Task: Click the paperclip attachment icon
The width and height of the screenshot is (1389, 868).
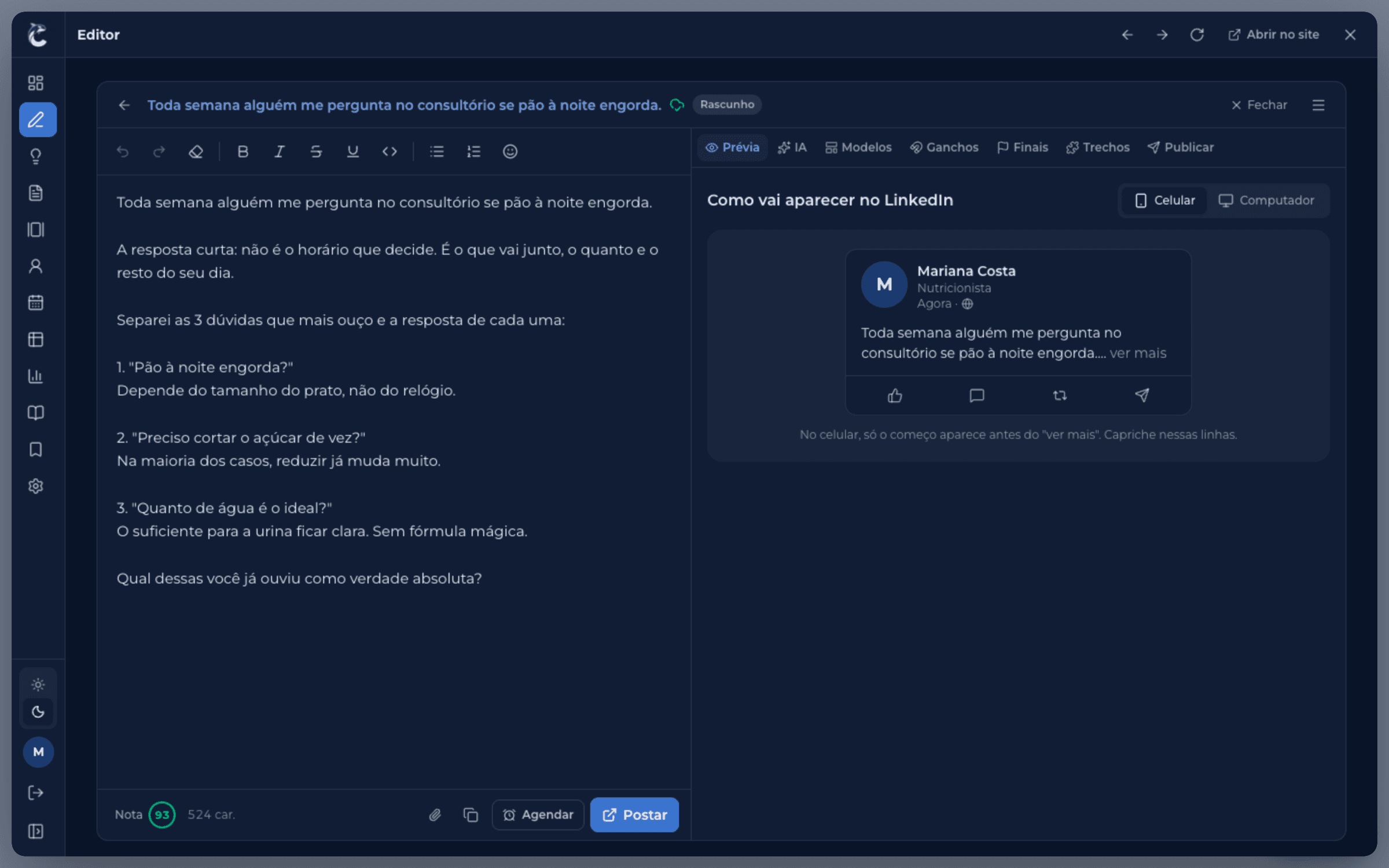Action: pyautogui.click(x=435, y=815)
